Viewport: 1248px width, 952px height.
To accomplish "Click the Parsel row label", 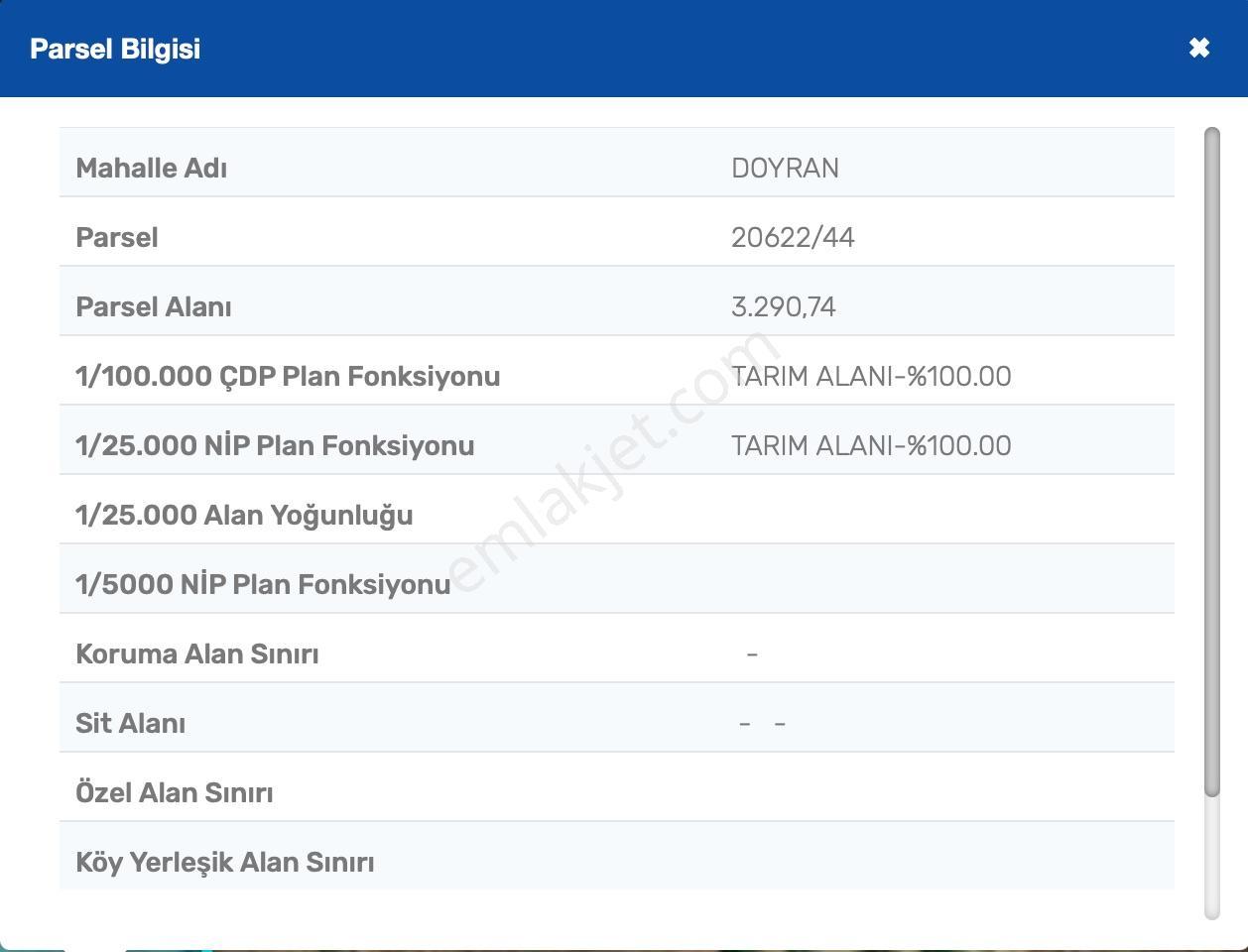I will (117, 237).
